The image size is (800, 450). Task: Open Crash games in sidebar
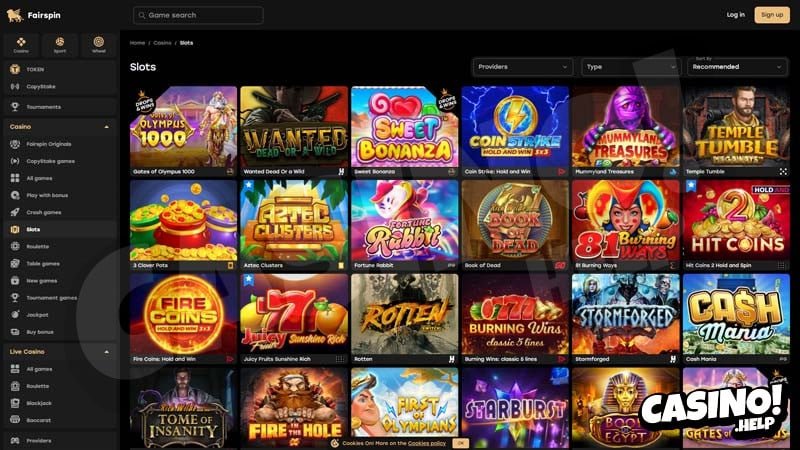pyautogui.click(x=60, y=212)
